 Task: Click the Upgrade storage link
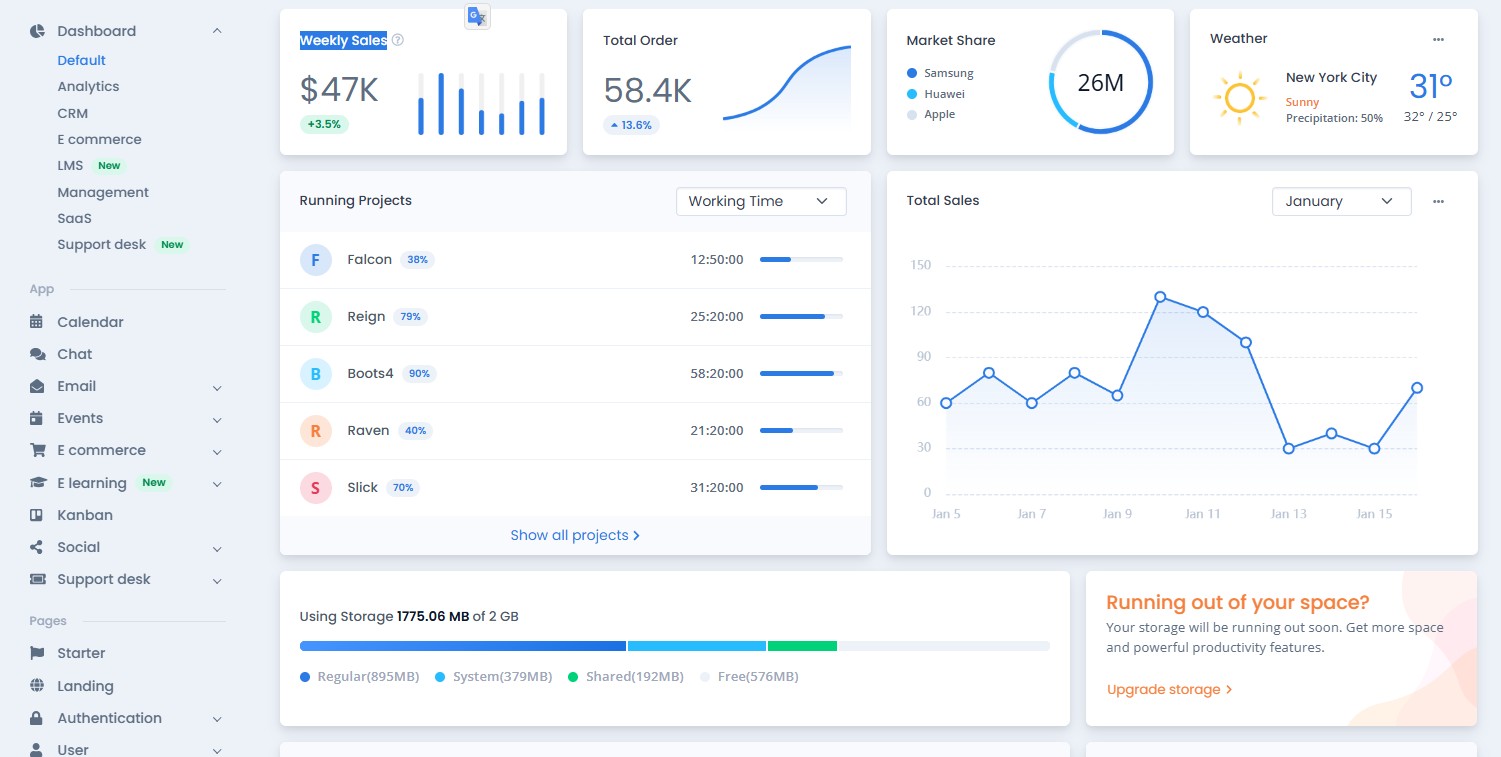point(1169,689)
